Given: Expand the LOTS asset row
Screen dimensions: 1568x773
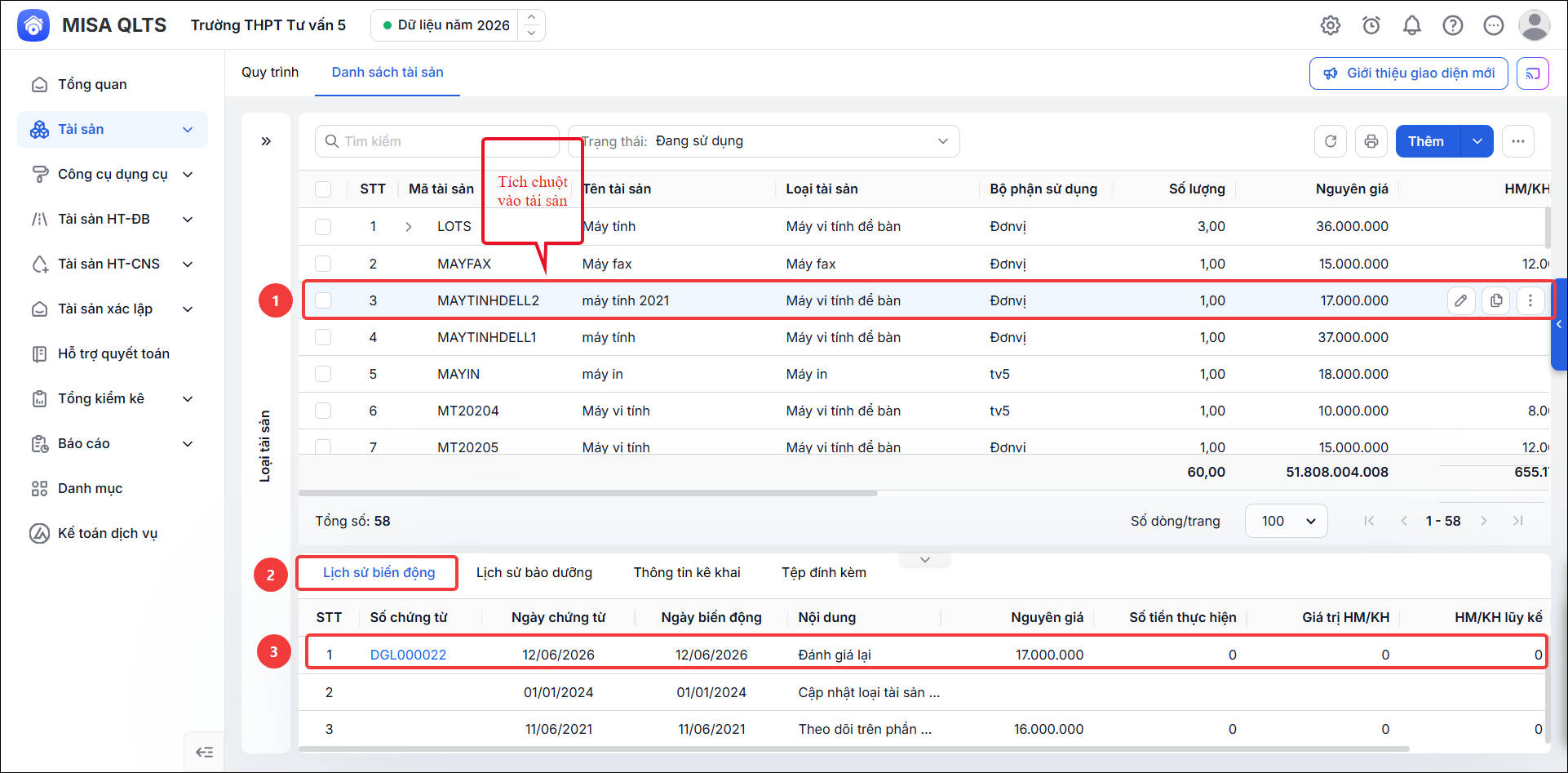Looking at the screenshot, I should pyautogui.click(x=409, y=227).
